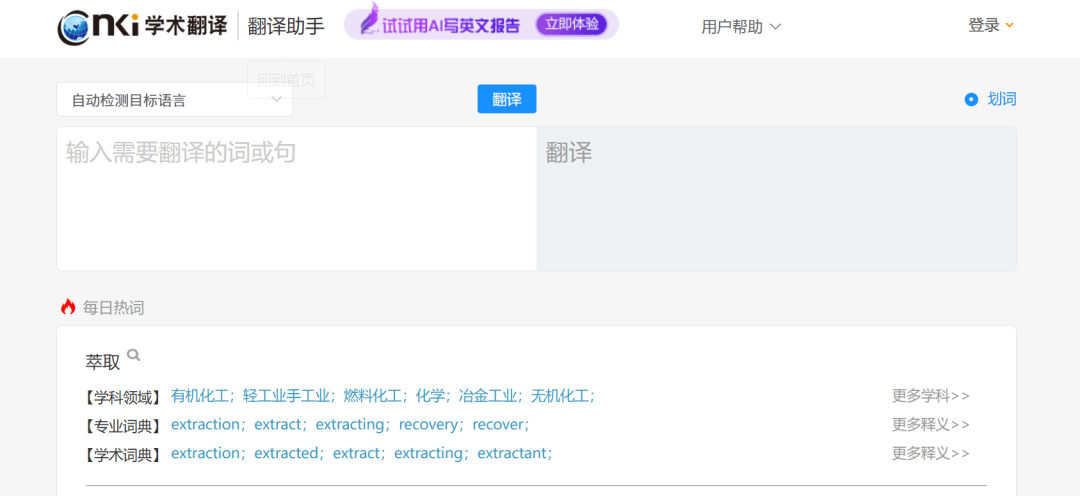Click the recover translation link

pos(498,424)
